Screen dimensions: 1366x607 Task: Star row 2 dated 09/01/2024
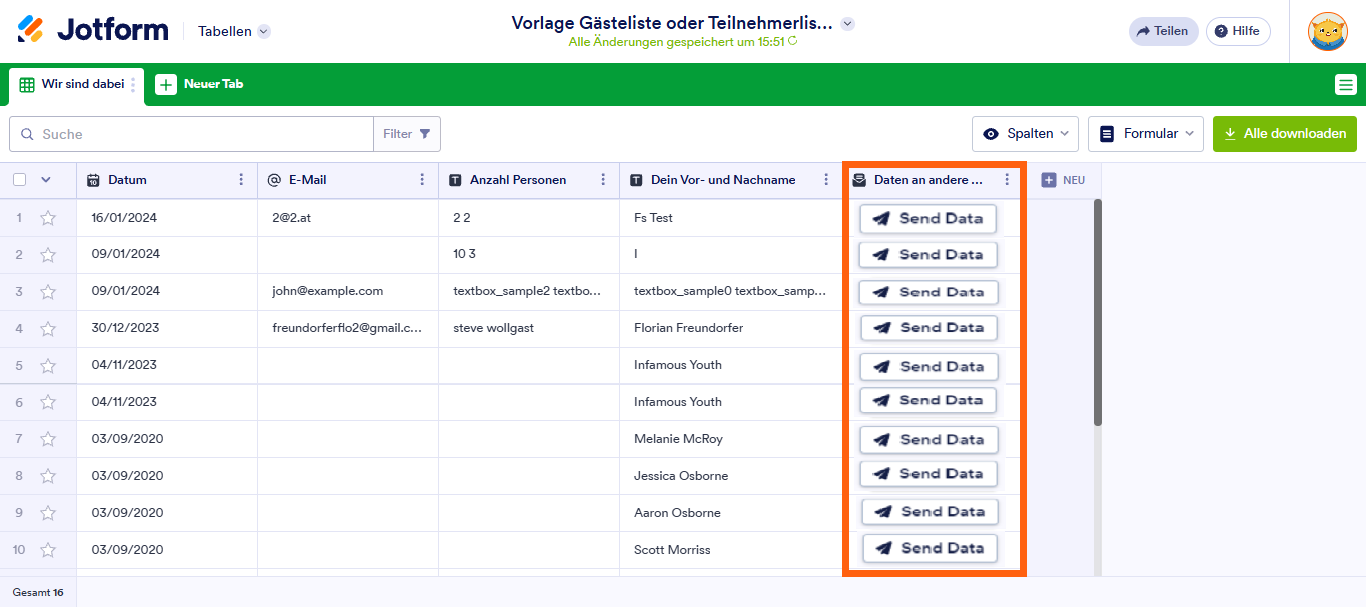click(47, 255)
